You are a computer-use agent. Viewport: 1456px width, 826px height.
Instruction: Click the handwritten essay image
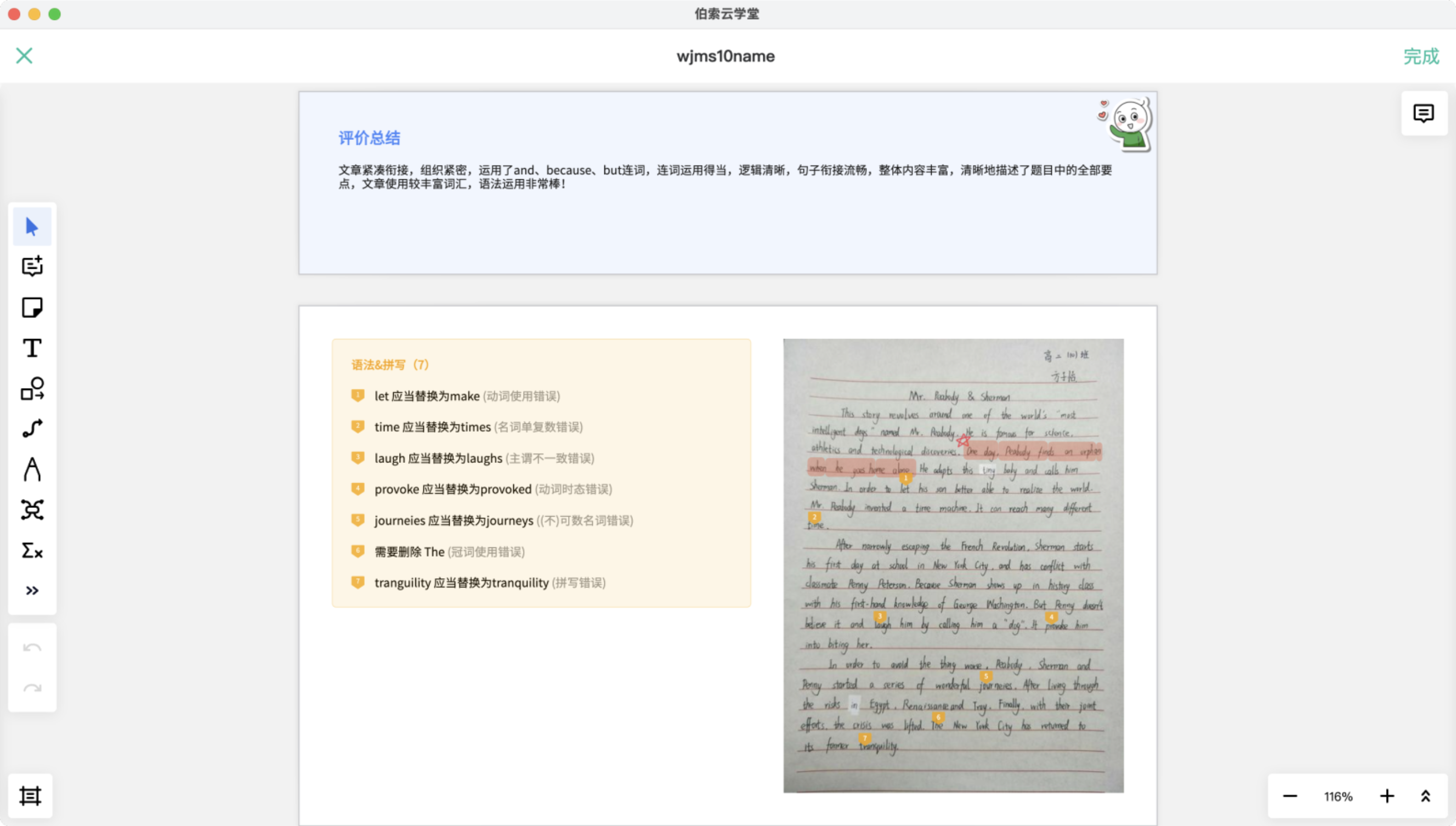pyautogui.click(x=953, y=565)
